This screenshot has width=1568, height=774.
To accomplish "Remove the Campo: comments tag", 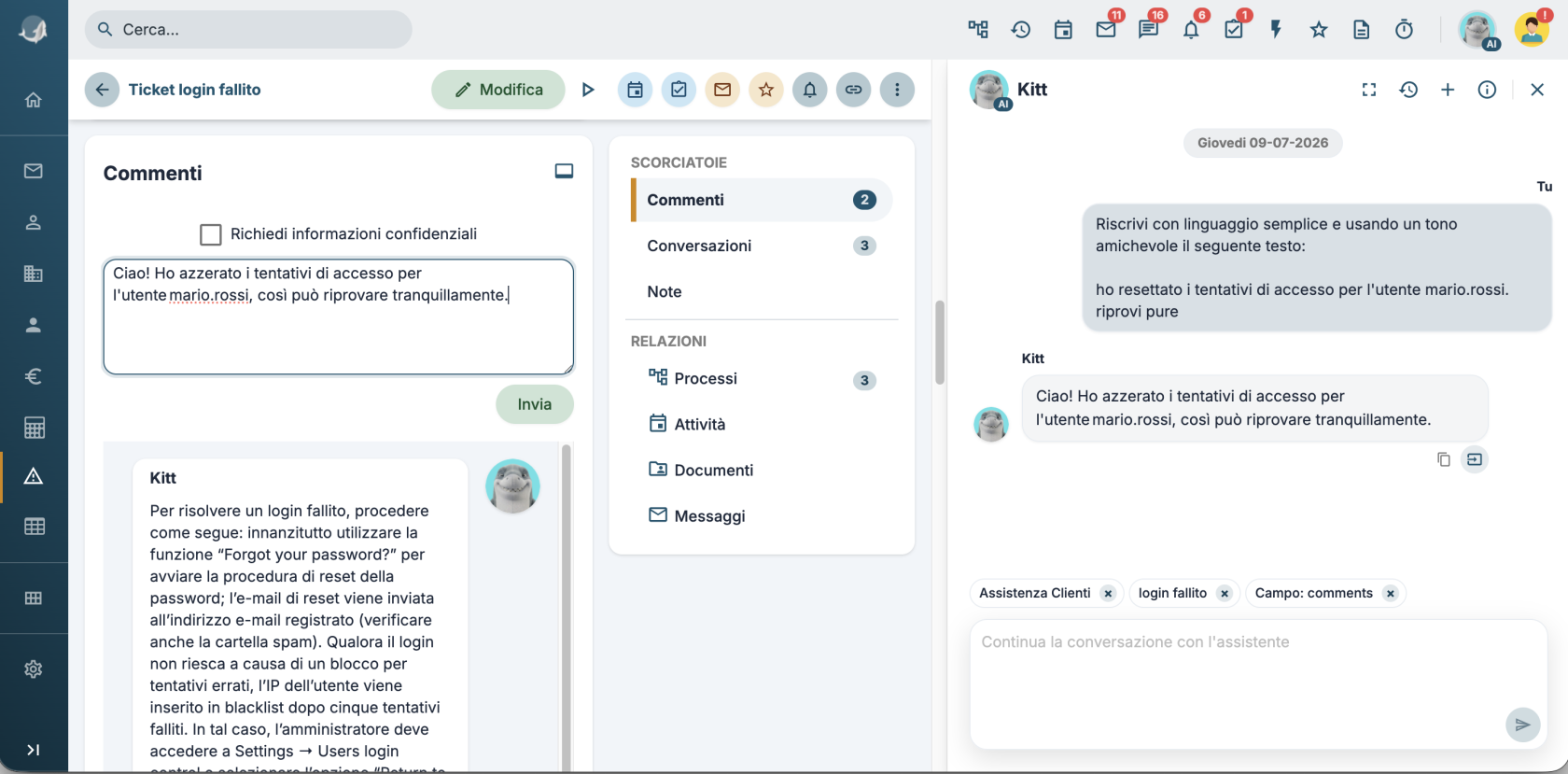I will 1391,594.
